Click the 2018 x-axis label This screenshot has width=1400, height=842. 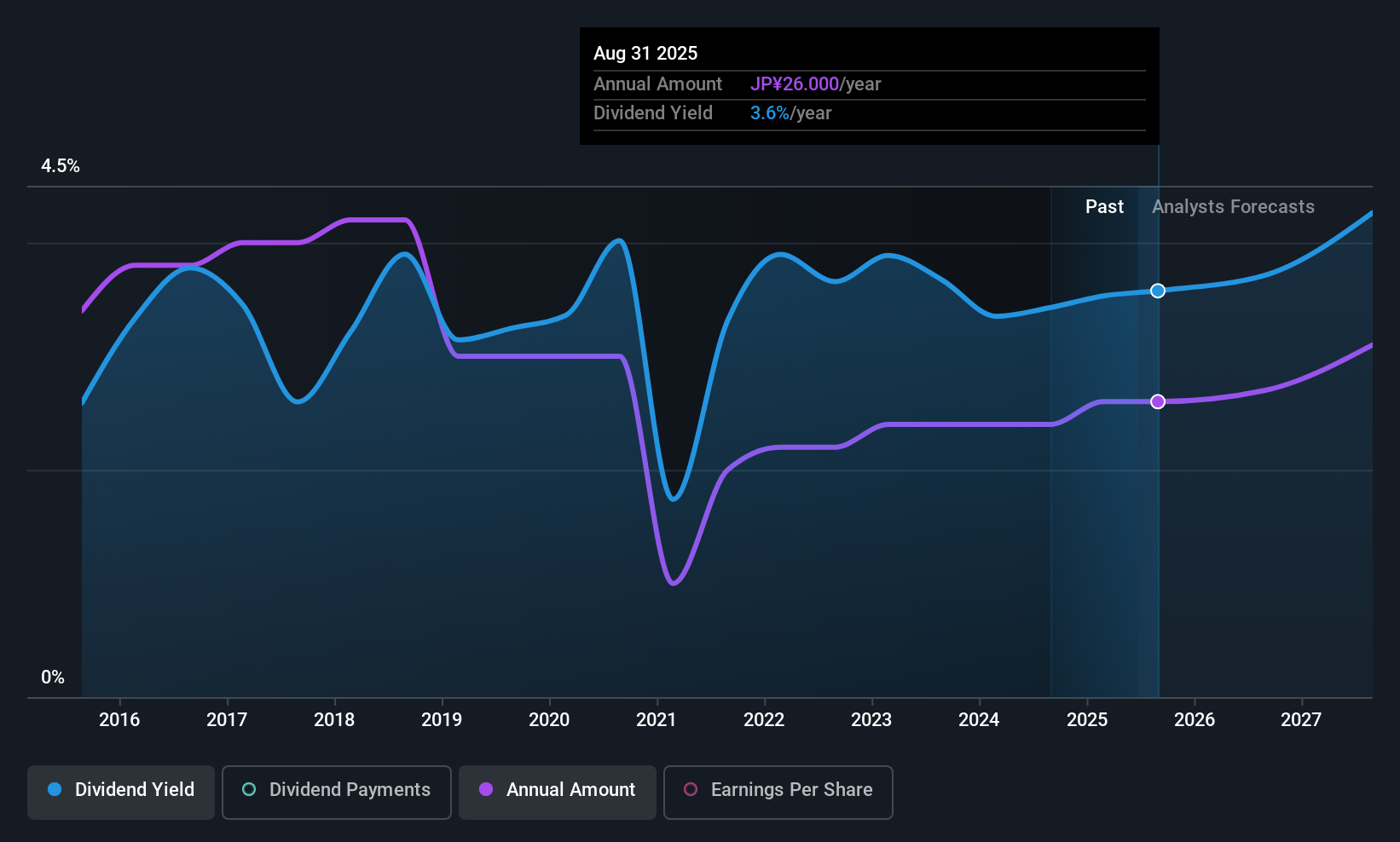point(334,719)
